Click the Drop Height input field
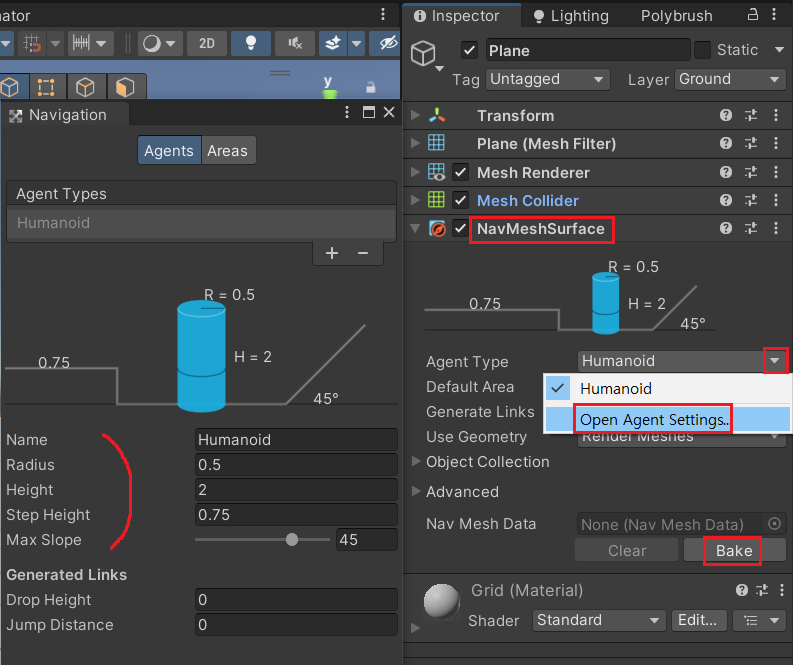The image size is (793, 665). point(296,600)
